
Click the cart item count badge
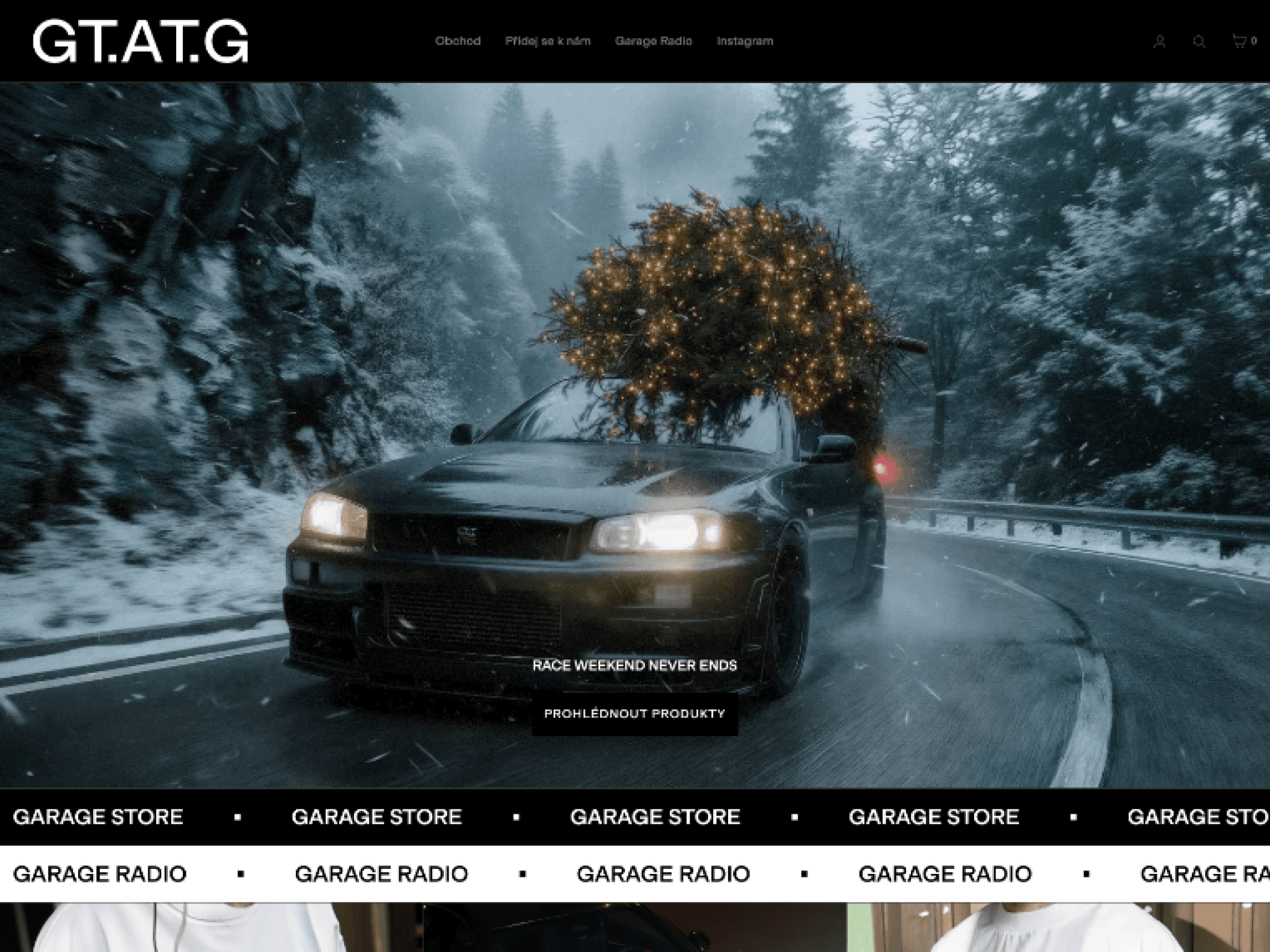[x=1254, y=41]
